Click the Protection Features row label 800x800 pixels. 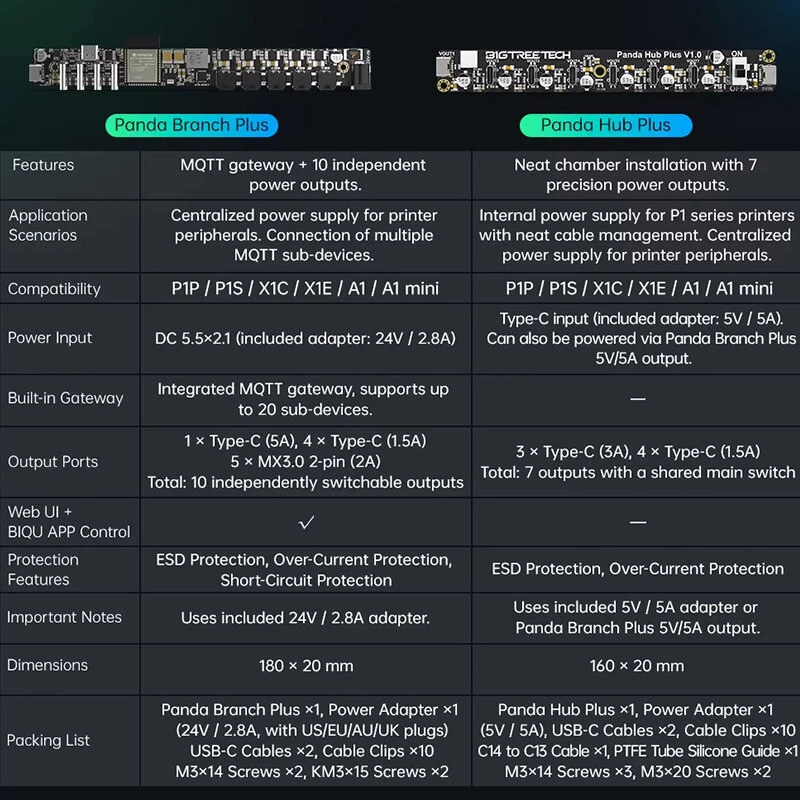point(43,569)
